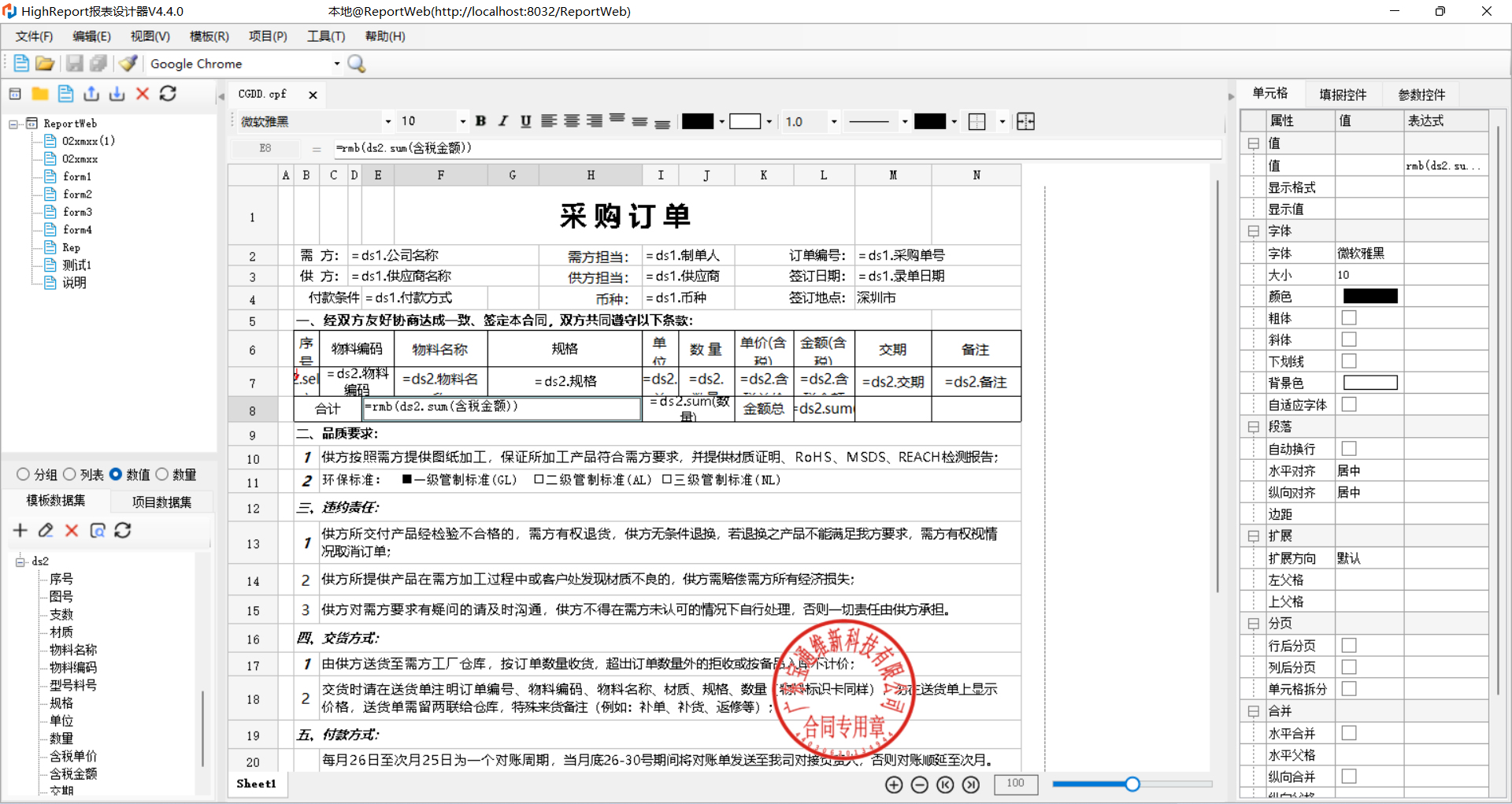Image resolution: width=1512 pixels, height=804 pixels.
Task: Close the CGDD.cpf tab
Action: pyautogui.click(x=313, y=94)
